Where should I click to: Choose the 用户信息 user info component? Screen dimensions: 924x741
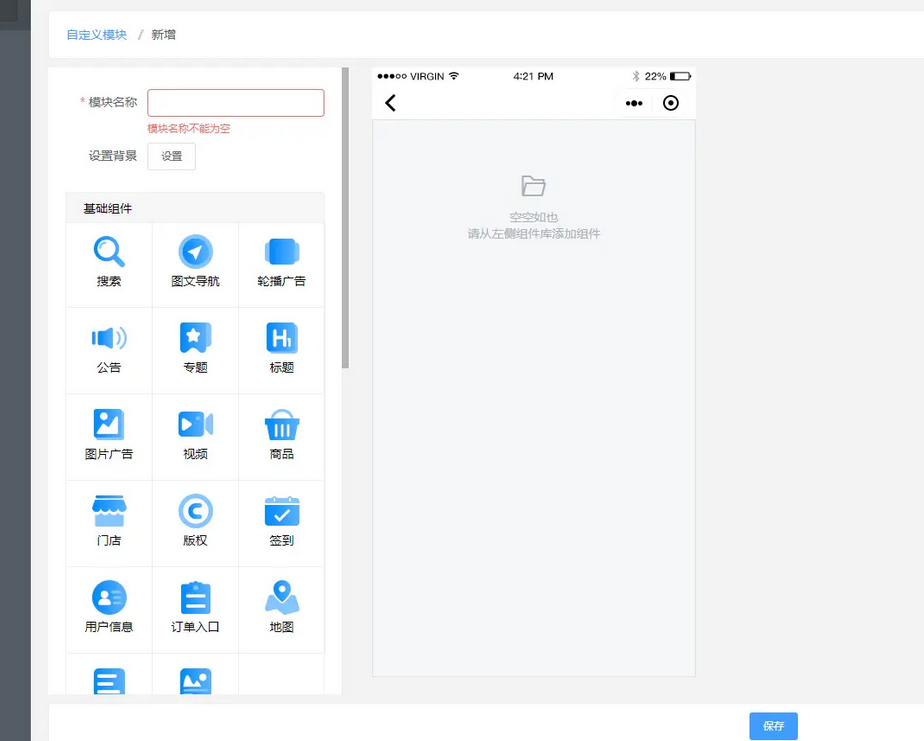pos(109,608)
